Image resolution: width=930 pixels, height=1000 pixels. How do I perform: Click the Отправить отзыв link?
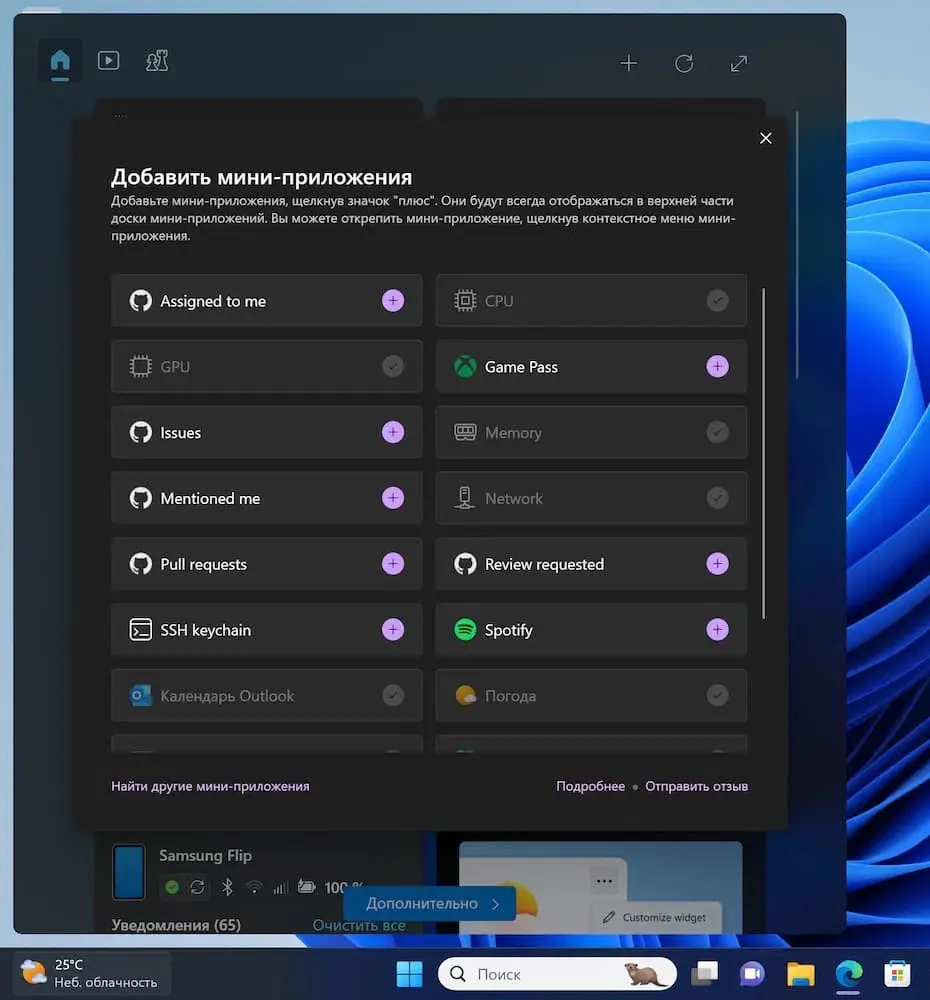pos(696,786)
